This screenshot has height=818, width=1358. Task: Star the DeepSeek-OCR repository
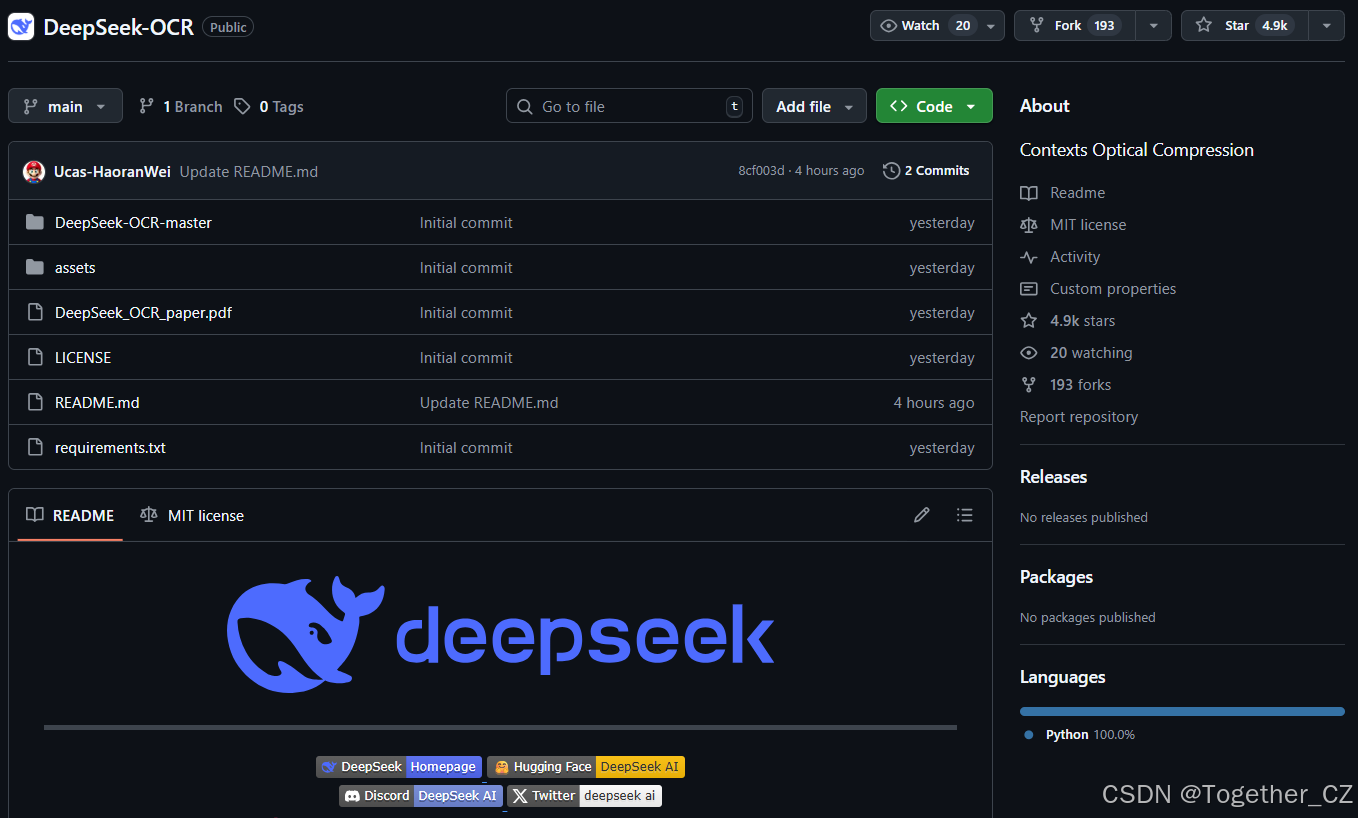click(x=1245, y=26)
